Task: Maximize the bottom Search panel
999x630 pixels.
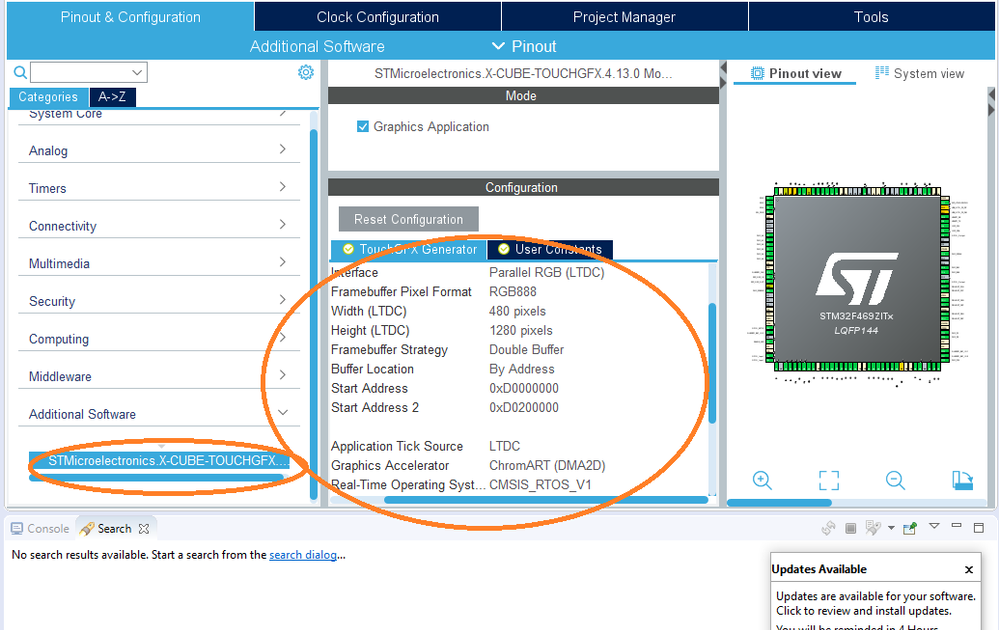Action: click(x=979, y=527)
